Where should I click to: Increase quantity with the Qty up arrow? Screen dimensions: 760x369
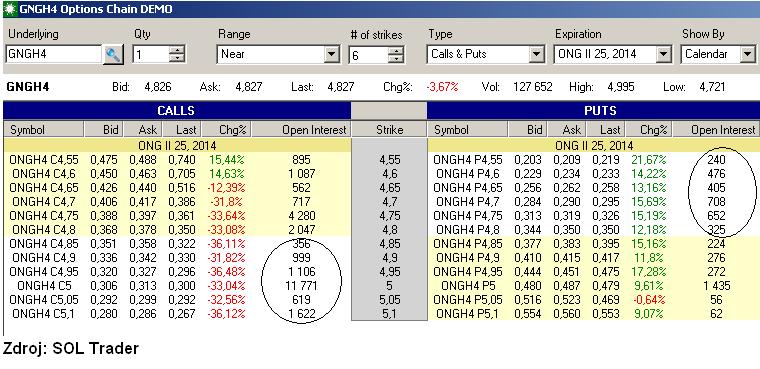177,50
